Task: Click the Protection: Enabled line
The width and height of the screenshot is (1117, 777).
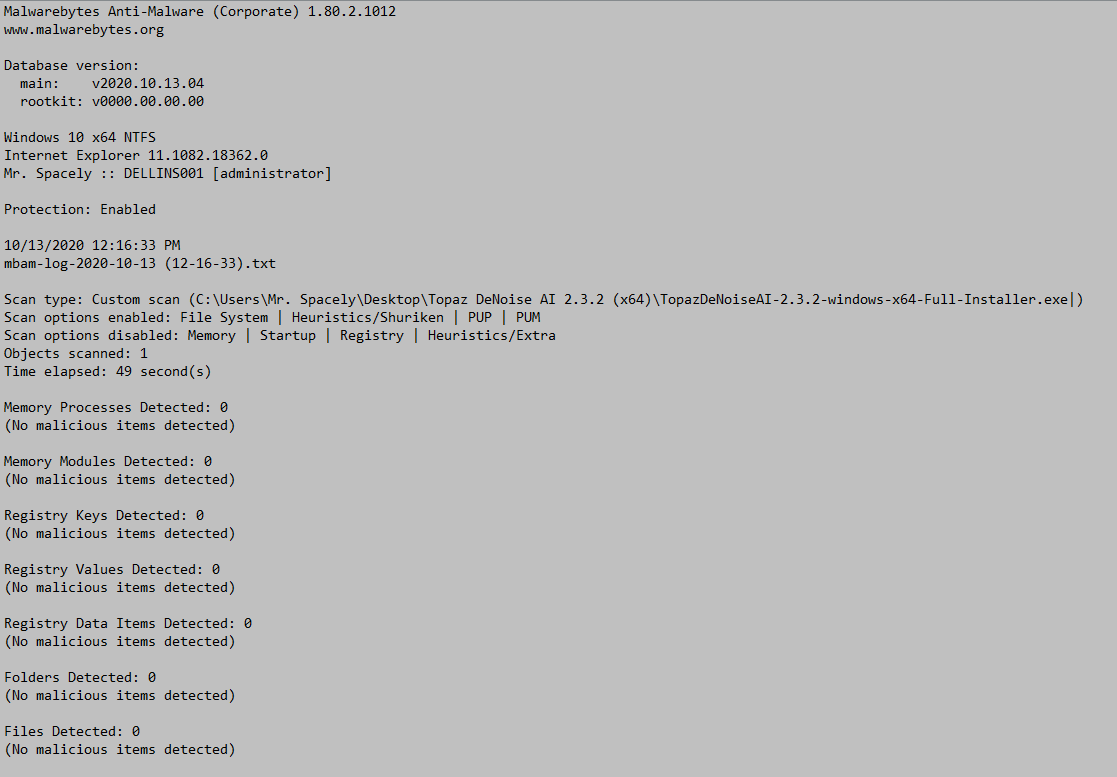Action: coord(80,209)
